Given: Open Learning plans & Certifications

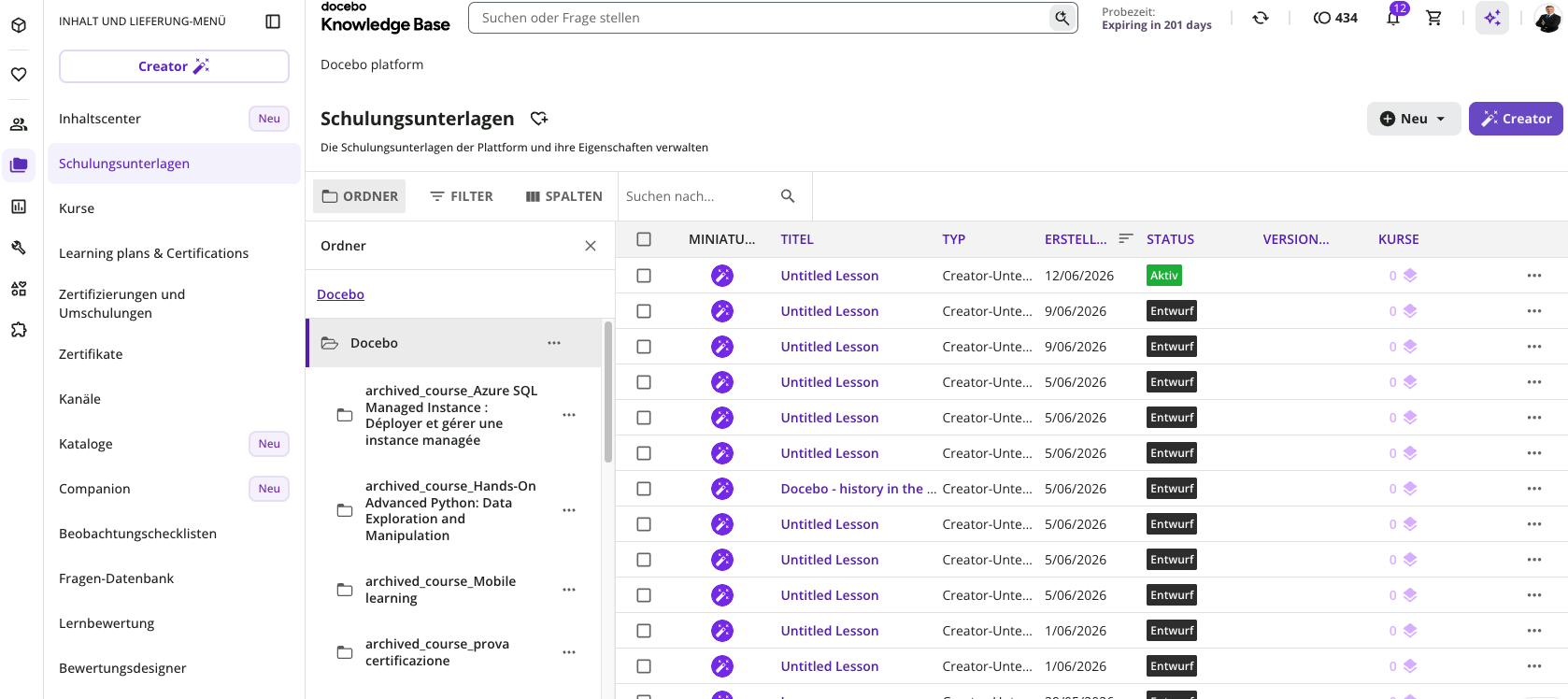Looking at the screenshot, I should 174,253.
